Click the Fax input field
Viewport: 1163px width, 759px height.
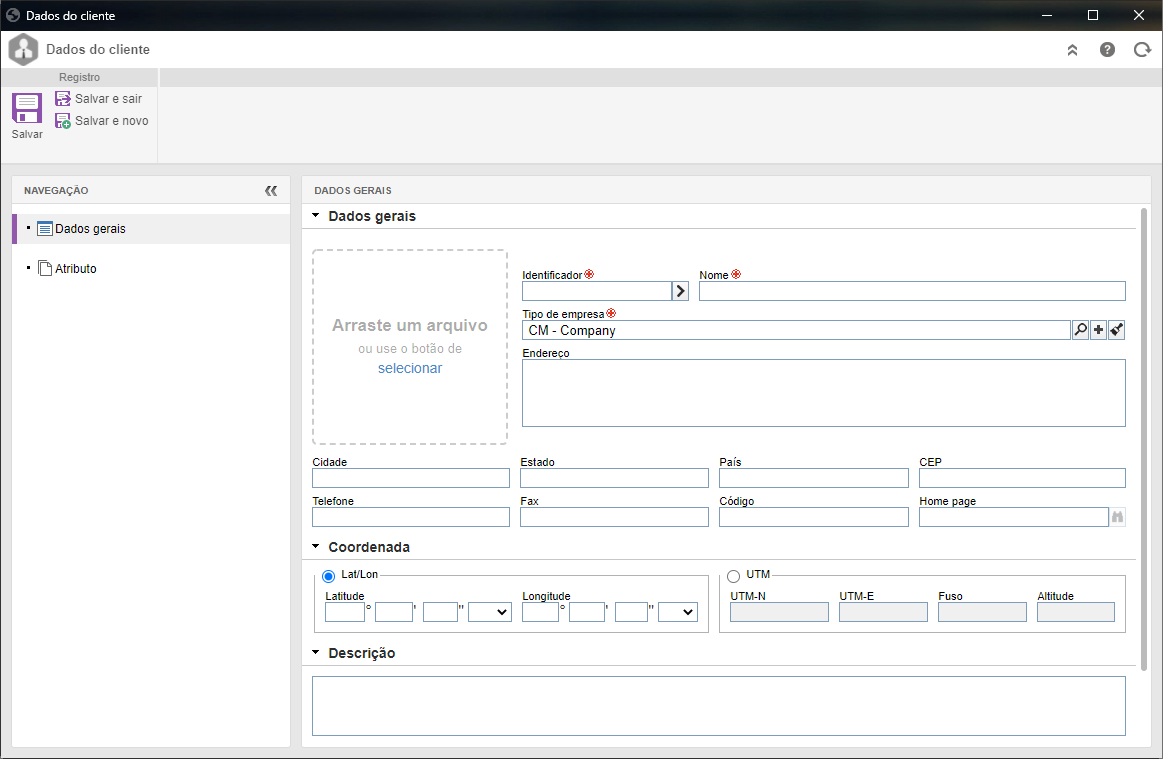click(x=614, y=517)
